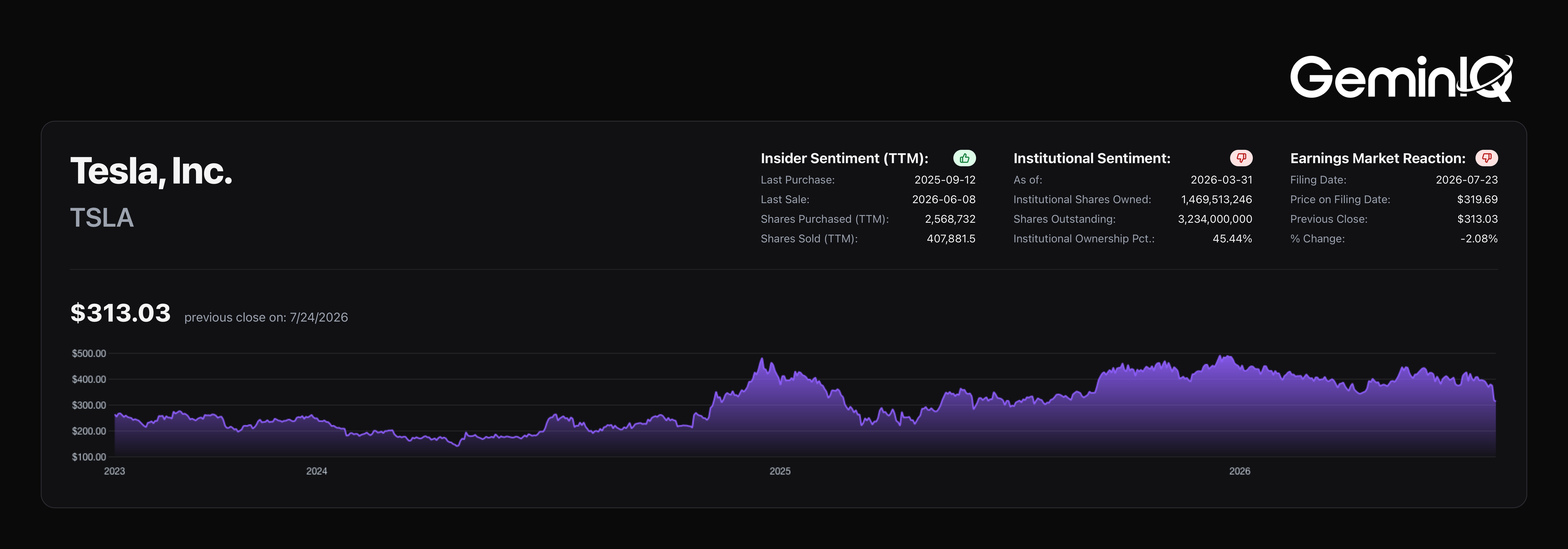Click the Shares Outstanding label
The width and height of the screenshot is (1568, 549).
[x=1065, y=219]
